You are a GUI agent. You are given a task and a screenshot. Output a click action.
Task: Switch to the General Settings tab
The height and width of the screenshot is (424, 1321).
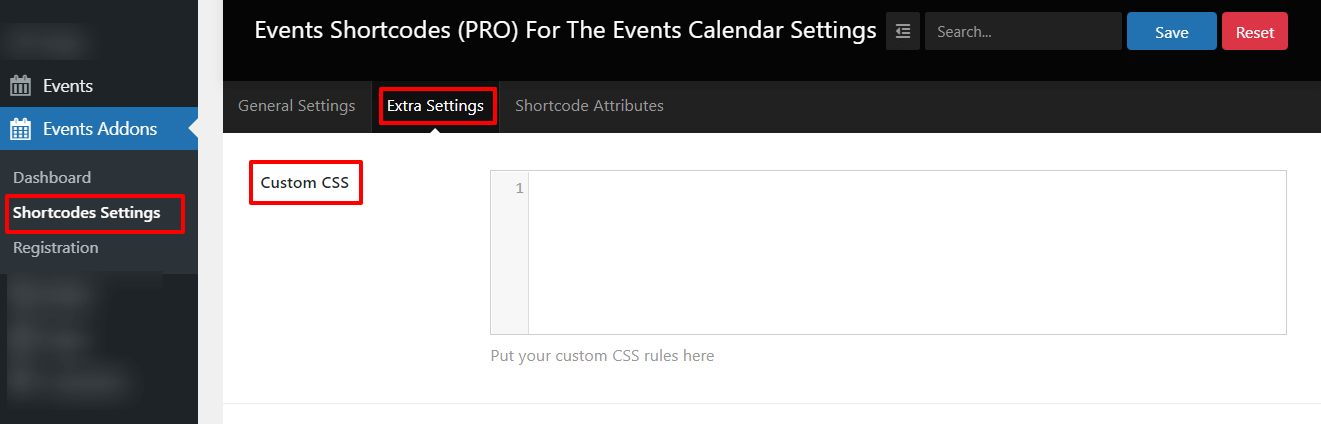(296, 106)
